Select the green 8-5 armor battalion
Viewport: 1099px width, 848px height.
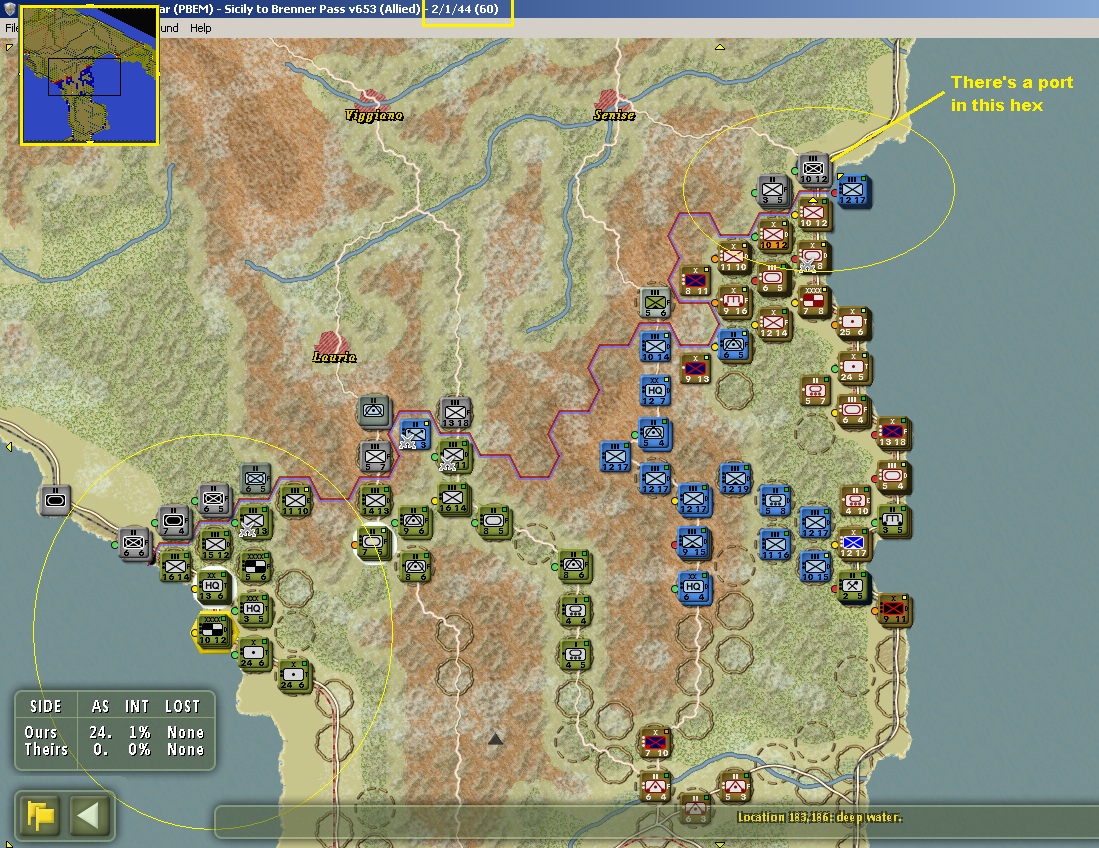click(x=494, y=521)
